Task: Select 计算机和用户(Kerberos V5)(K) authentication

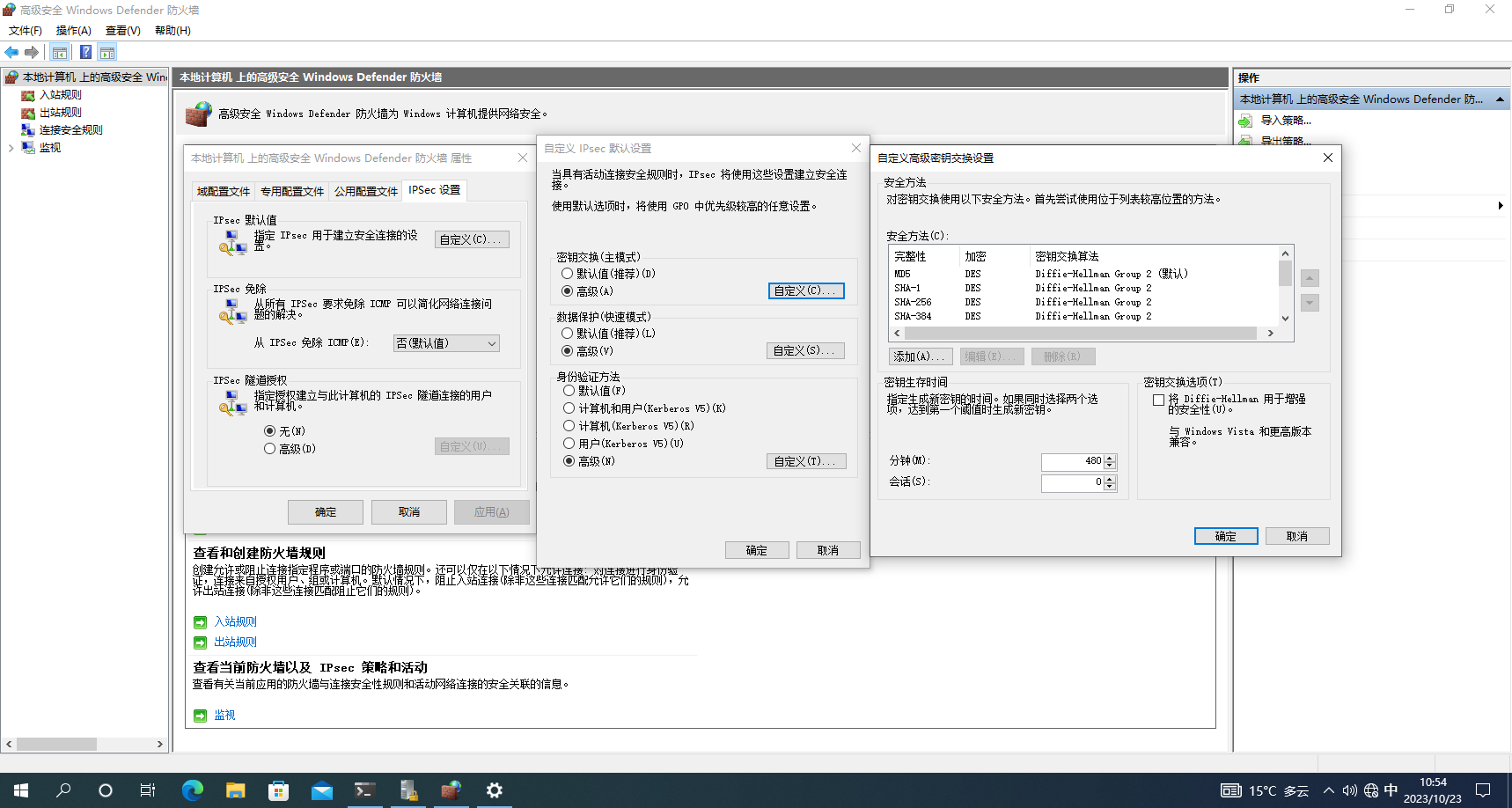Action: [569, 408]
